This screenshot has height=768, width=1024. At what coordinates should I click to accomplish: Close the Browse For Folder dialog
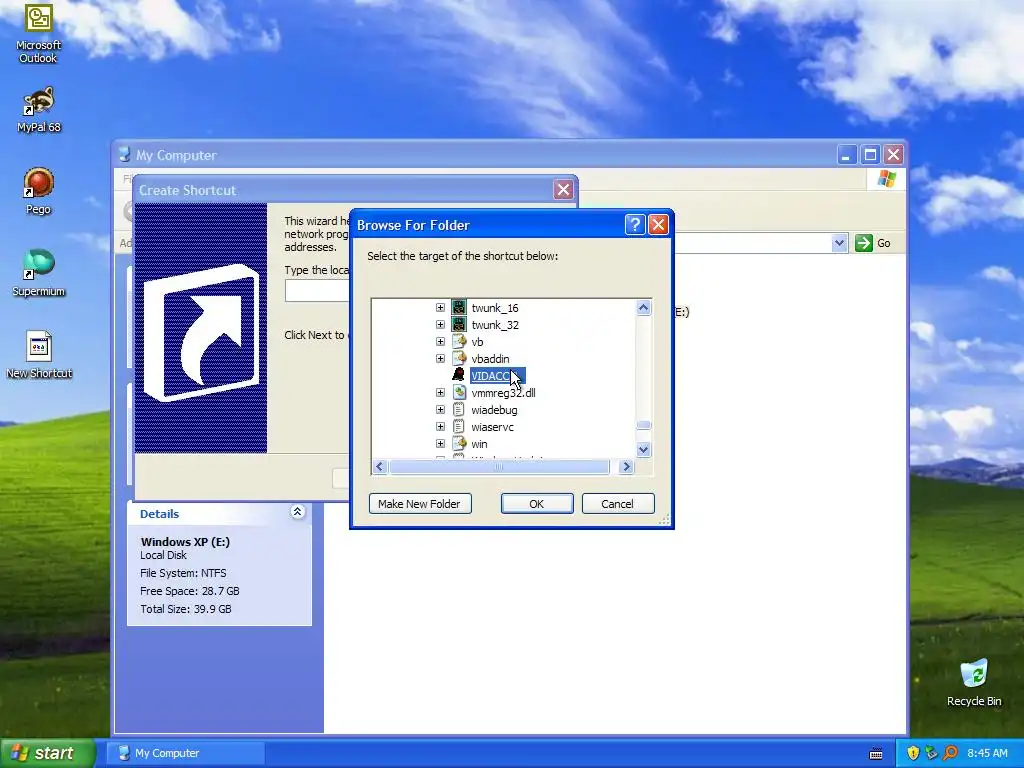(658, 225)
